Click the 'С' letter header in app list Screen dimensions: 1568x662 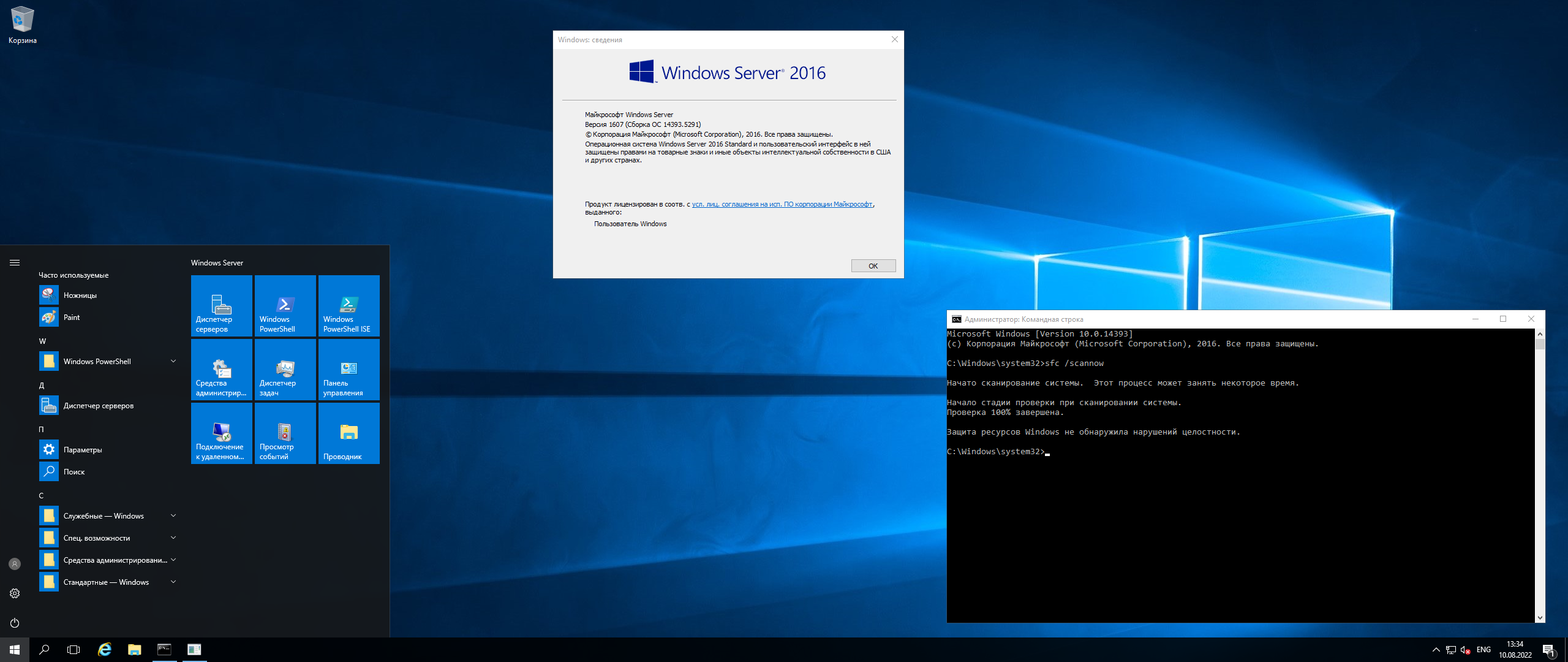[41, 496]
